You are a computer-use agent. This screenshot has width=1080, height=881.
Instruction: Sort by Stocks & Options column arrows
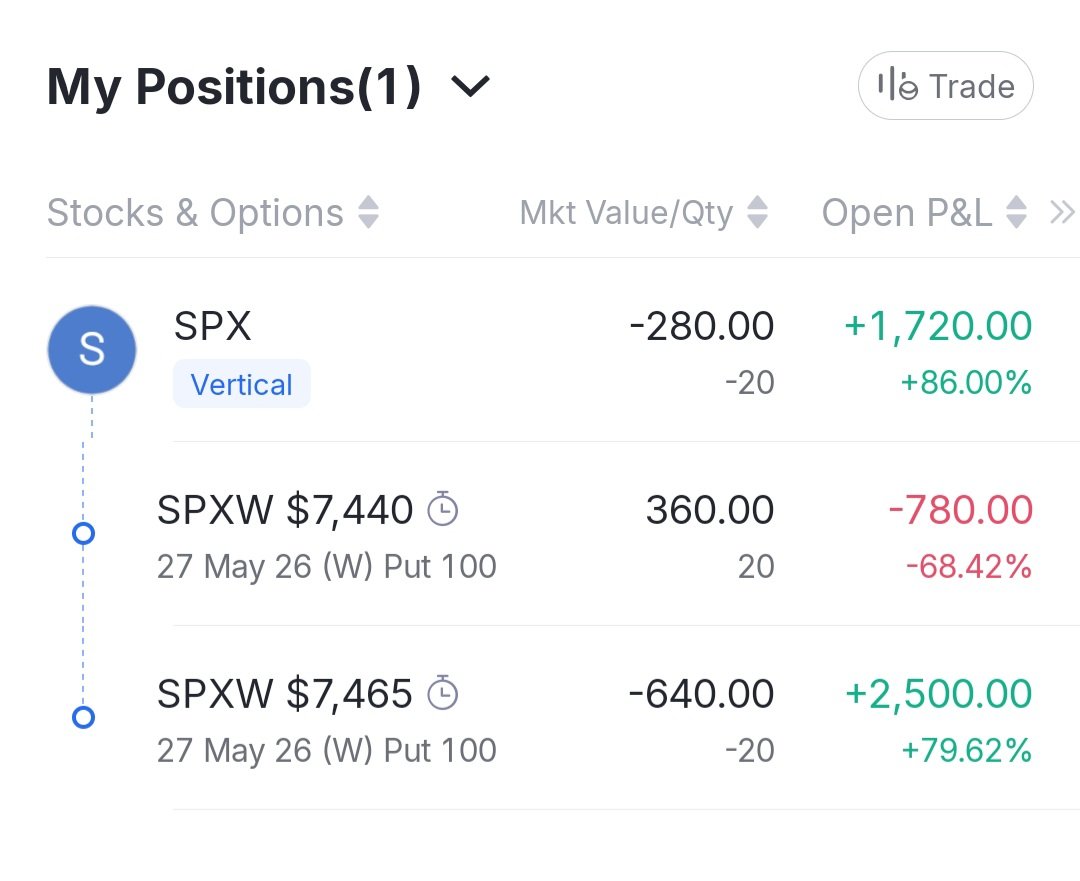point(368,212)
